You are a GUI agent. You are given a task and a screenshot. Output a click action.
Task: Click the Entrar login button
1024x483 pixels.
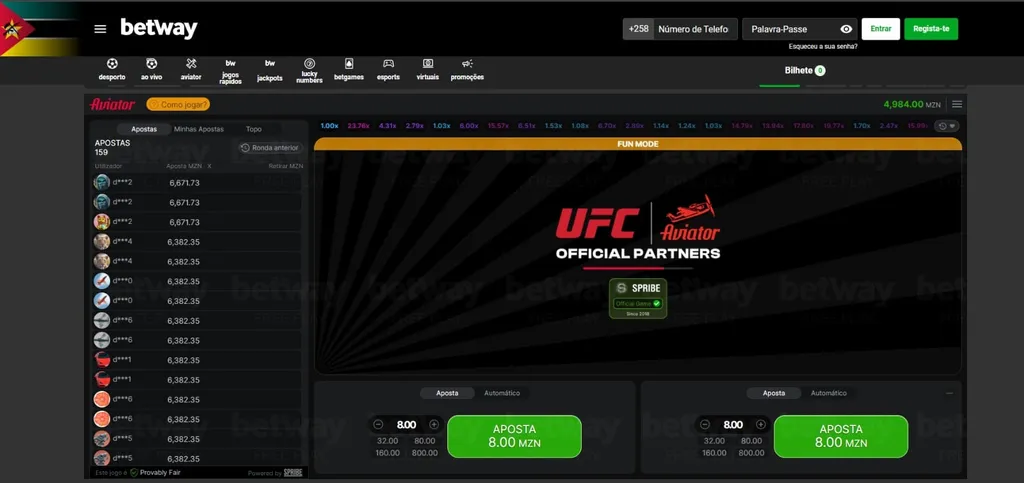tap(880, 29)
